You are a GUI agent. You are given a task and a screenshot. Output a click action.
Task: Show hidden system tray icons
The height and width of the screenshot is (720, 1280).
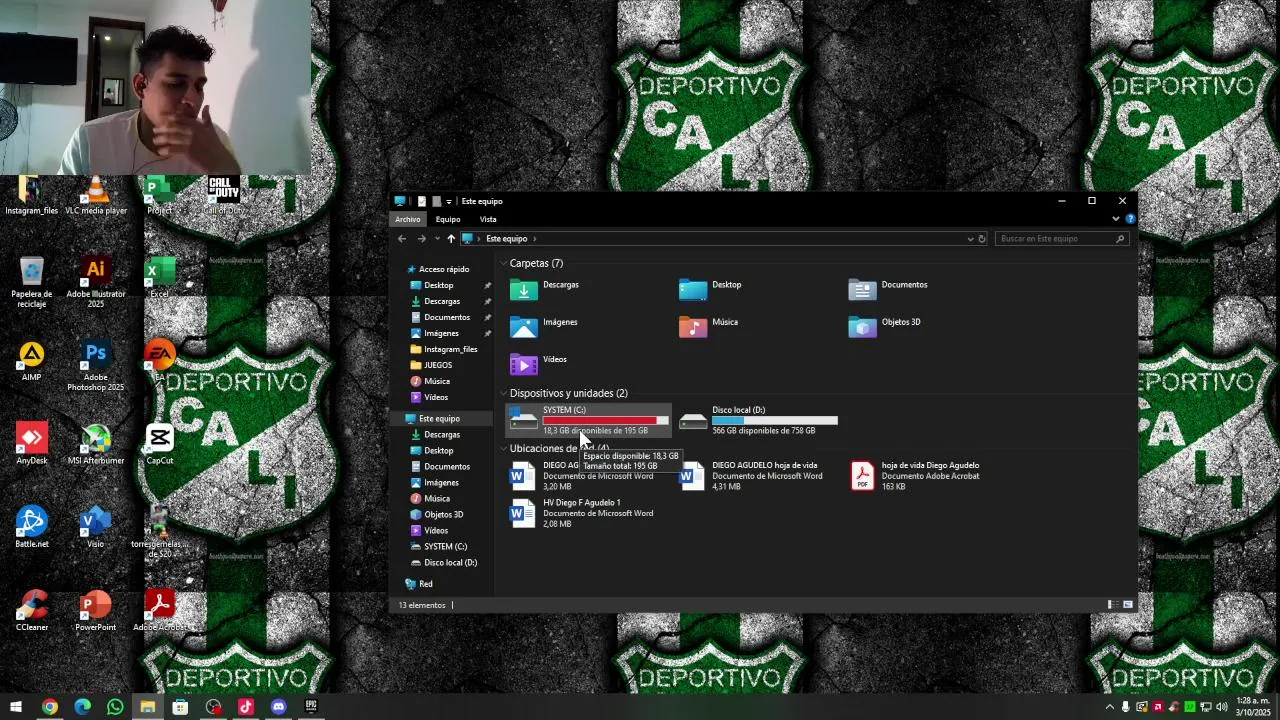(x=1109, y=707)
